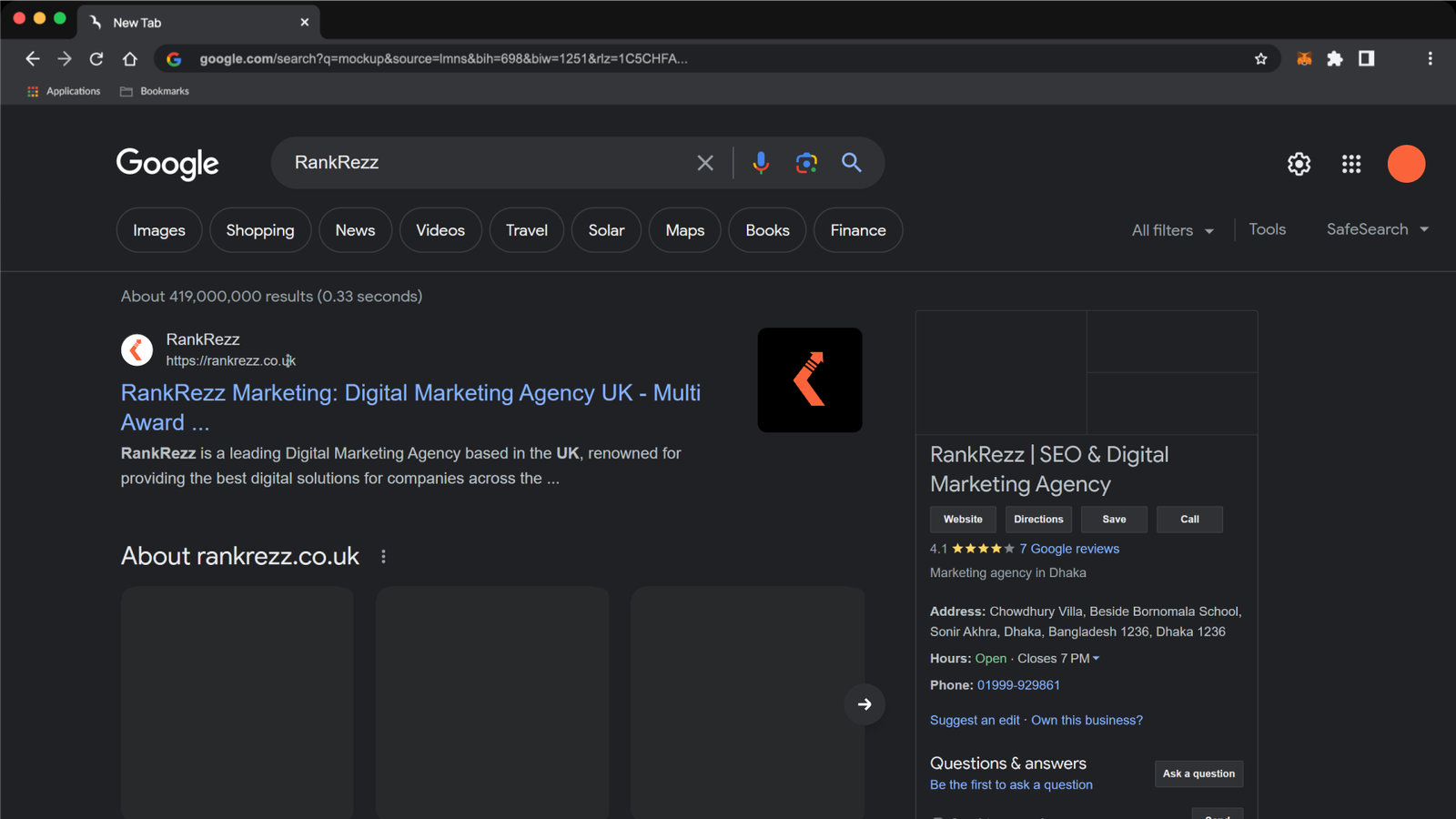Expand business hours Closes 7 PM

pyautogui.click(x=1058, y=658)
